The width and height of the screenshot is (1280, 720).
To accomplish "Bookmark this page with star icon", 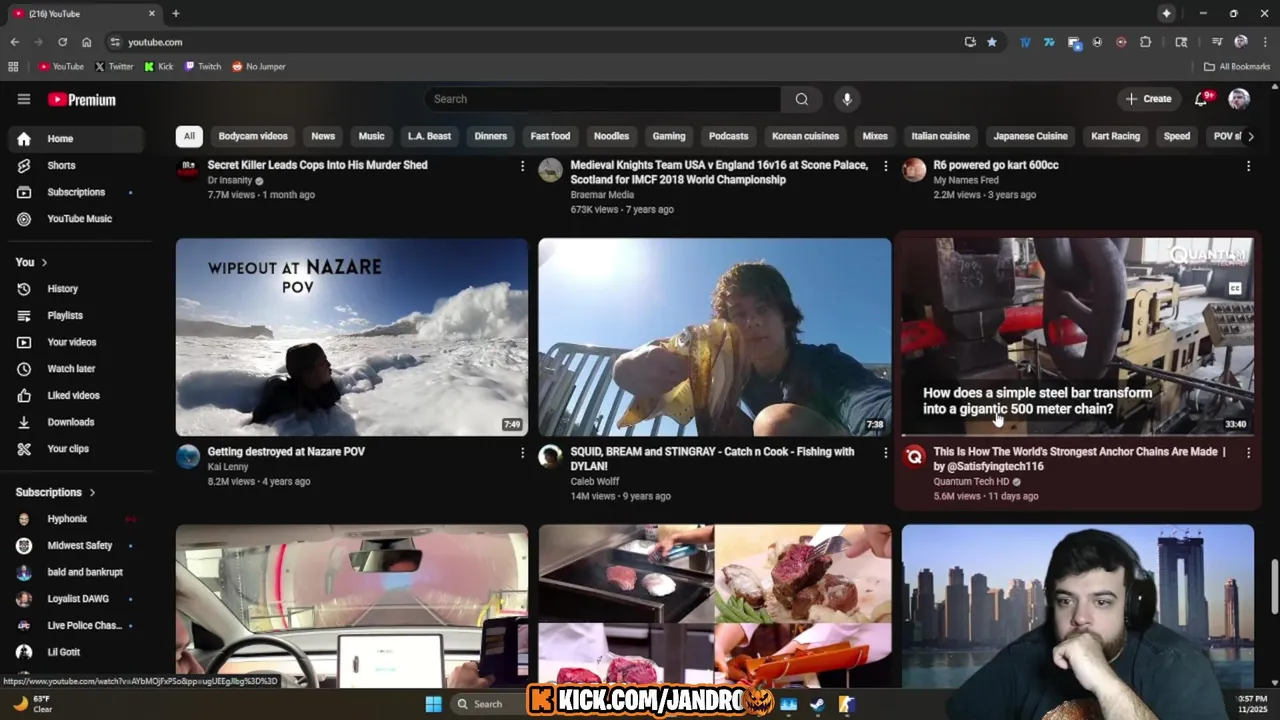I will point(992,42).
